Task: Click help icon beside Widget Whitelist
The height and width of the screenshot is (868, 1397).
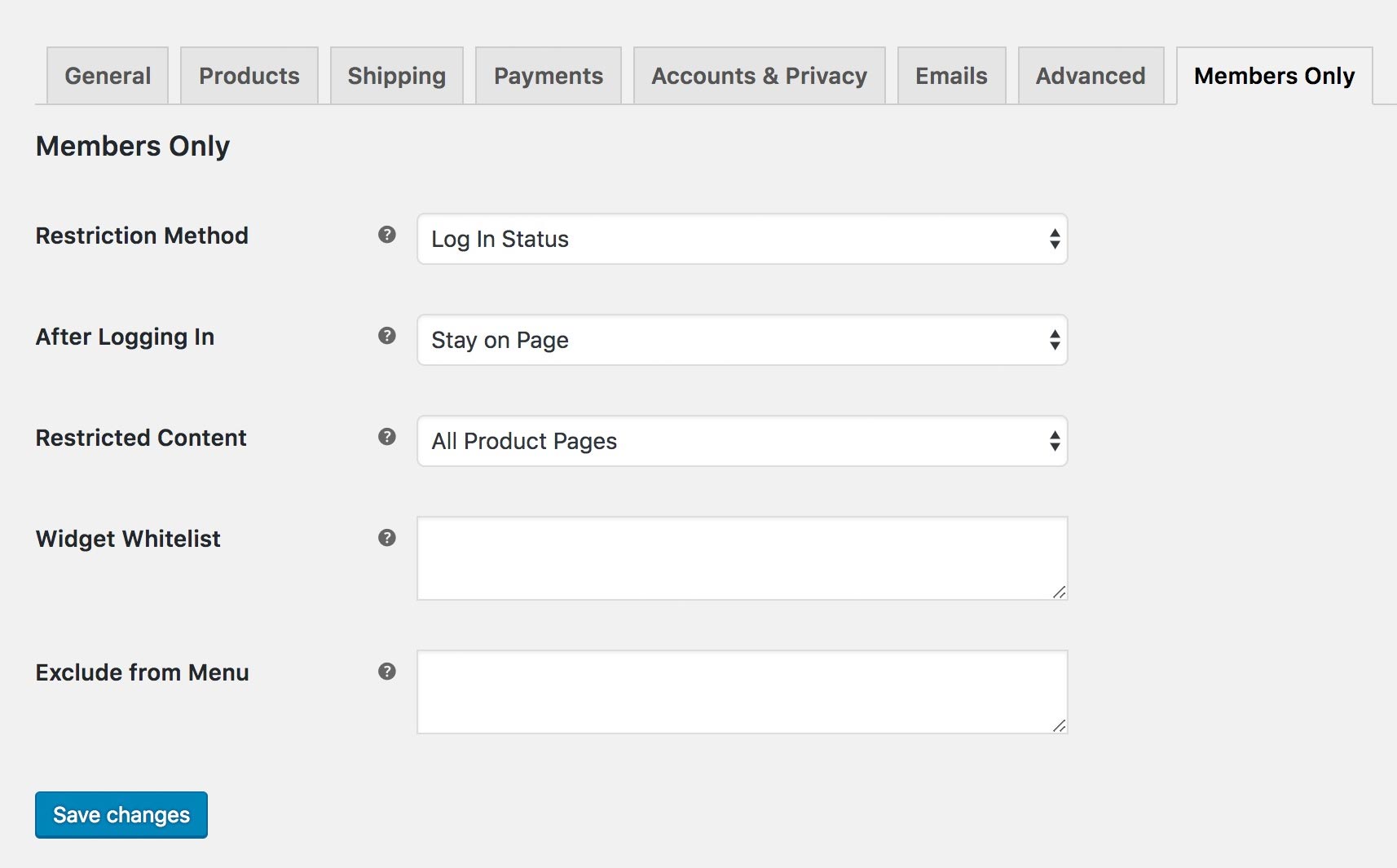Action: click(x=387, y=538)
